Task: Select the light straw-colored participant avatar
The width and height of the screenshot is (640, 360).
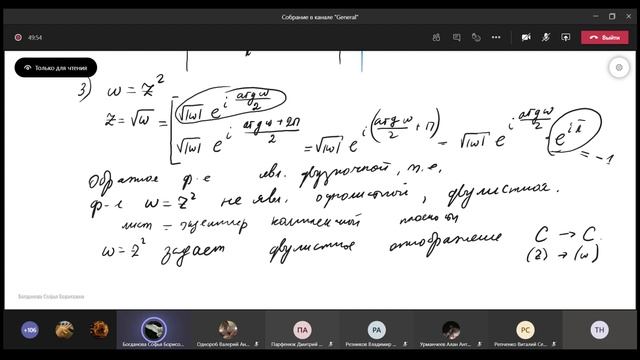Action: click(x=64, y=330)
